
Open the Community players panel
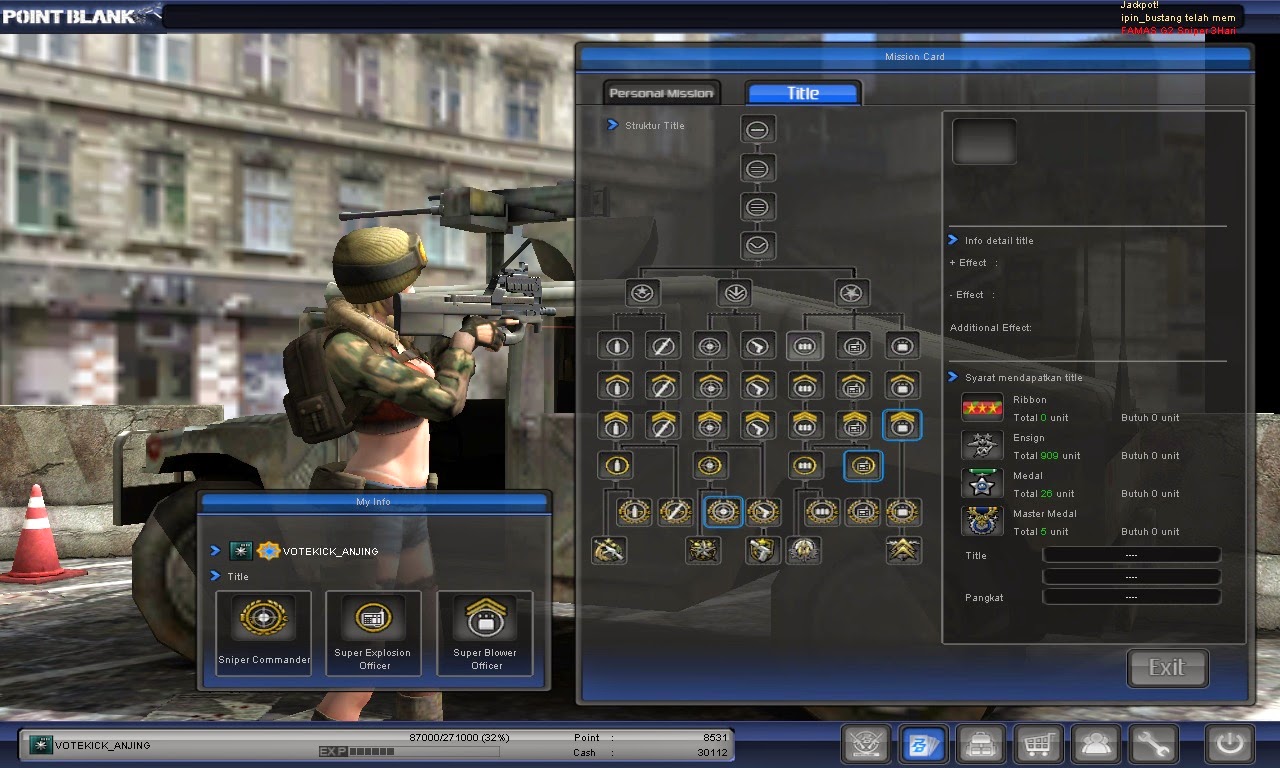point(1095,744)
